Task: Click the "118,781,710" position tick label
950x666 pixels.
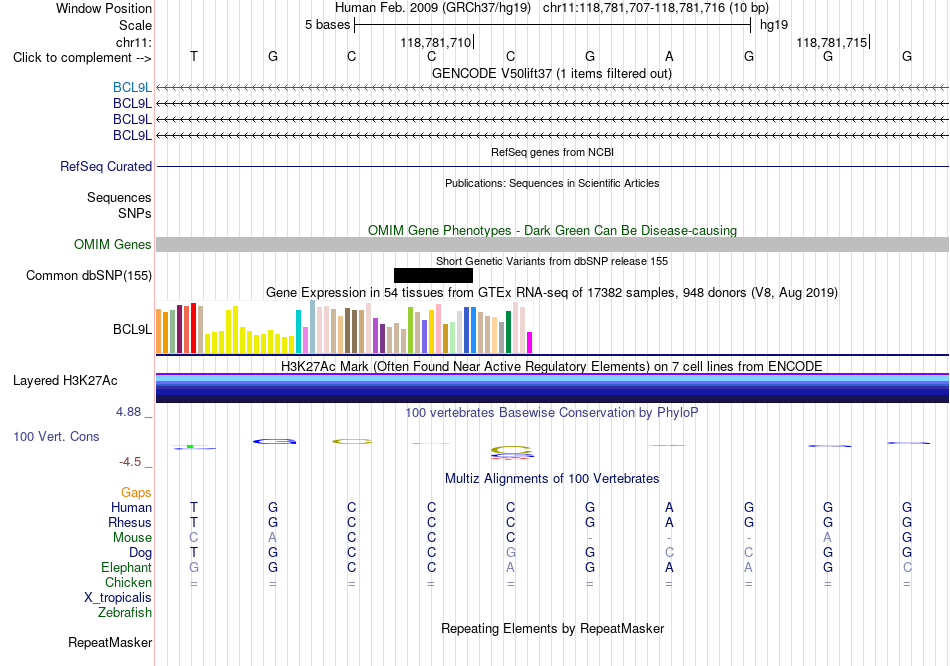Action: pos(436,42)
